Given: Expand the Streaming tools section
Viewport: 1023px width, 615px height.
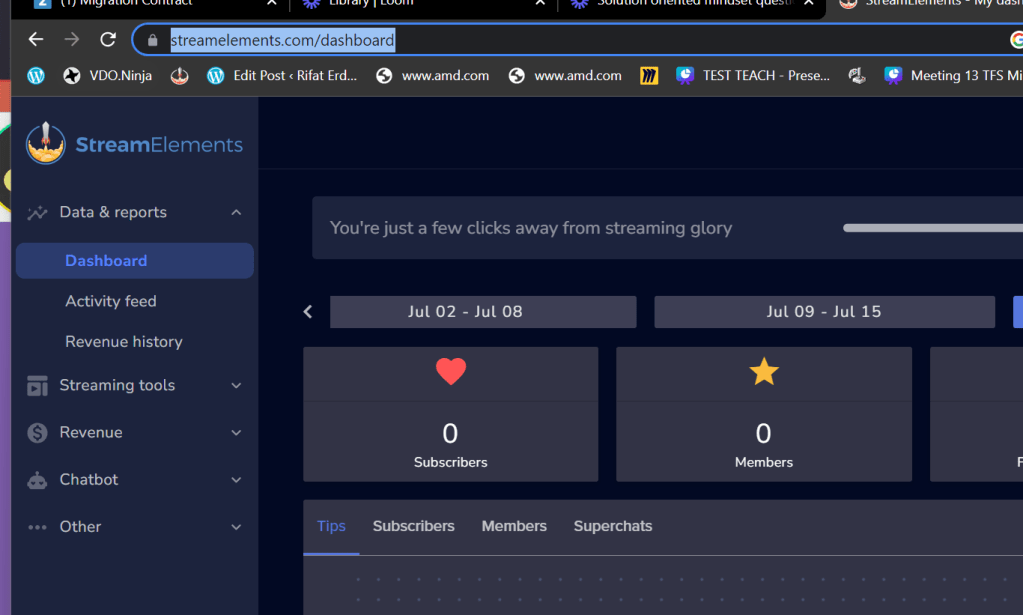Looking at the screenshot, I should coord(236,385).
